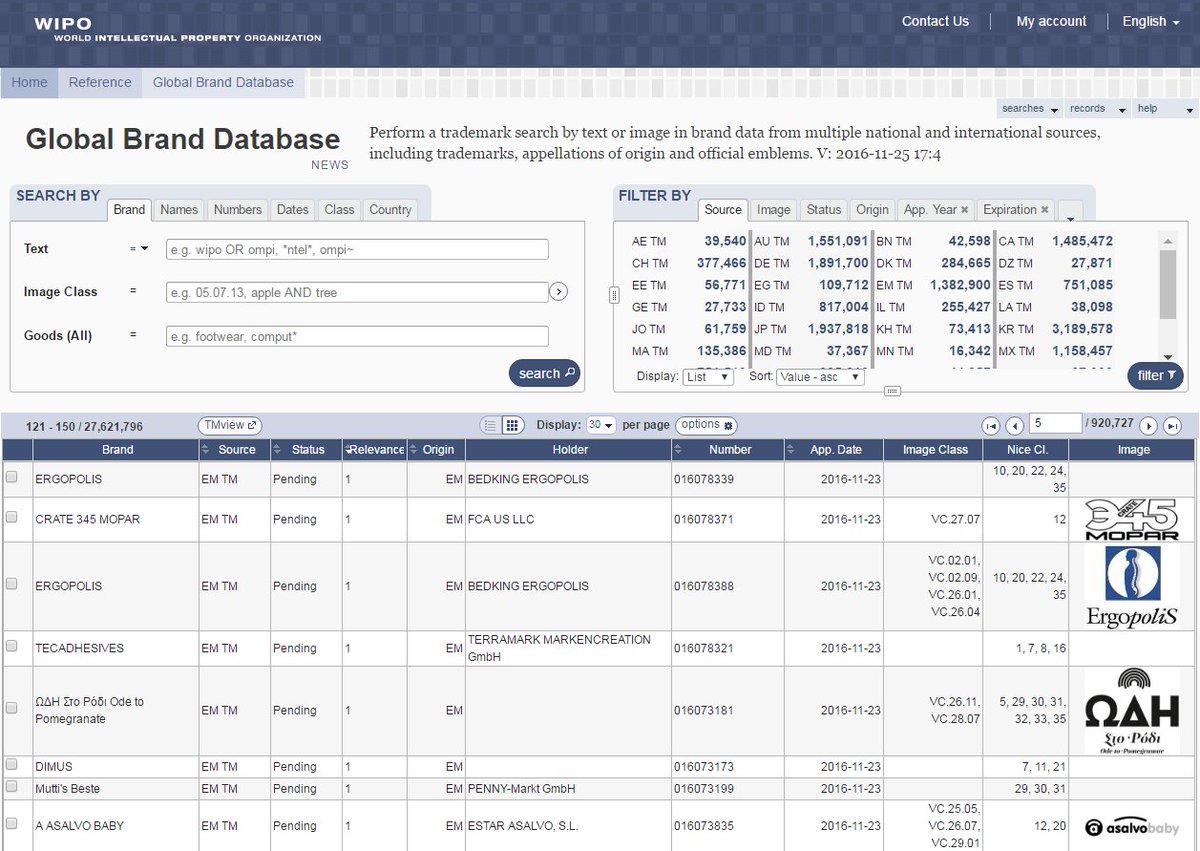1200x851 pixels.
Task: Open the image class picker arrow
Action: pyautogui.click(x=559, y=292)
